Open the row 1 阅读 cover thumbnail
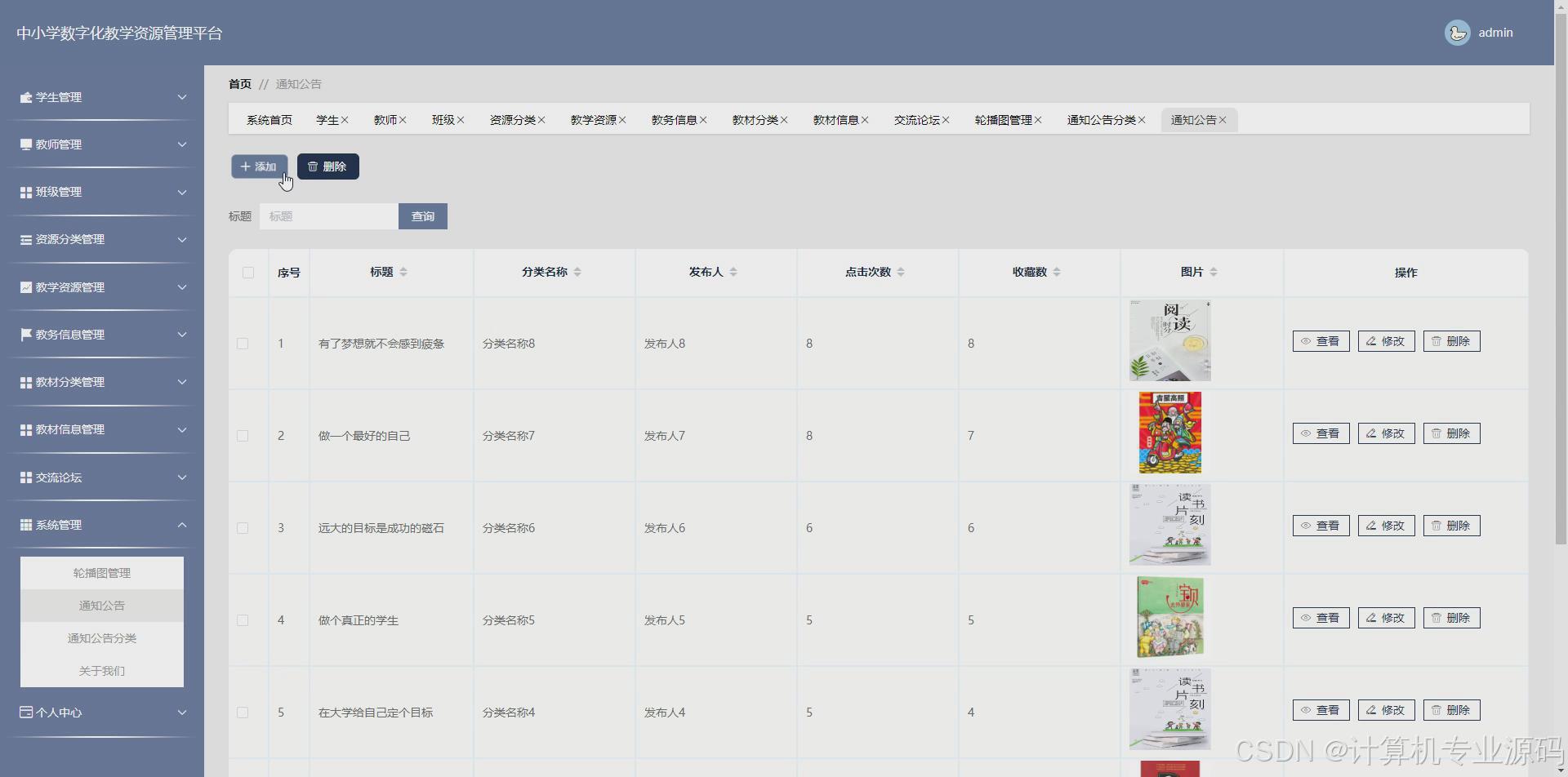This screenshot has height=777, width=1568. 1170,340
